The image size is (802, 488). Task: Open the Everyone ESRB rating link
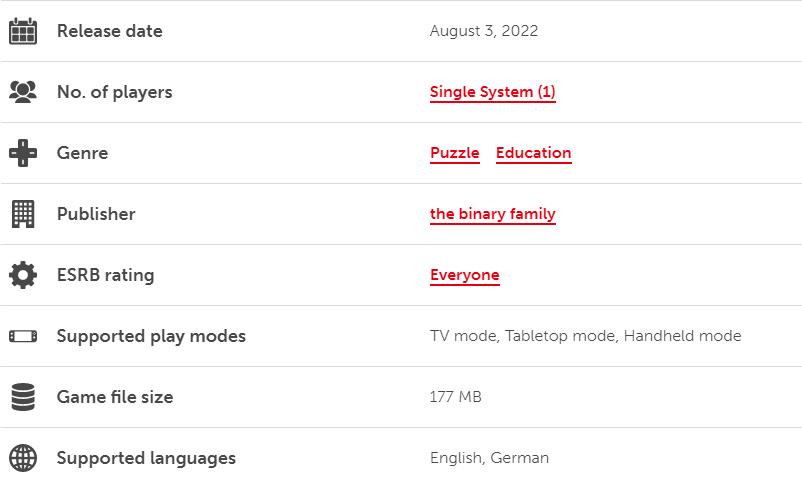(x=464, y=275)
